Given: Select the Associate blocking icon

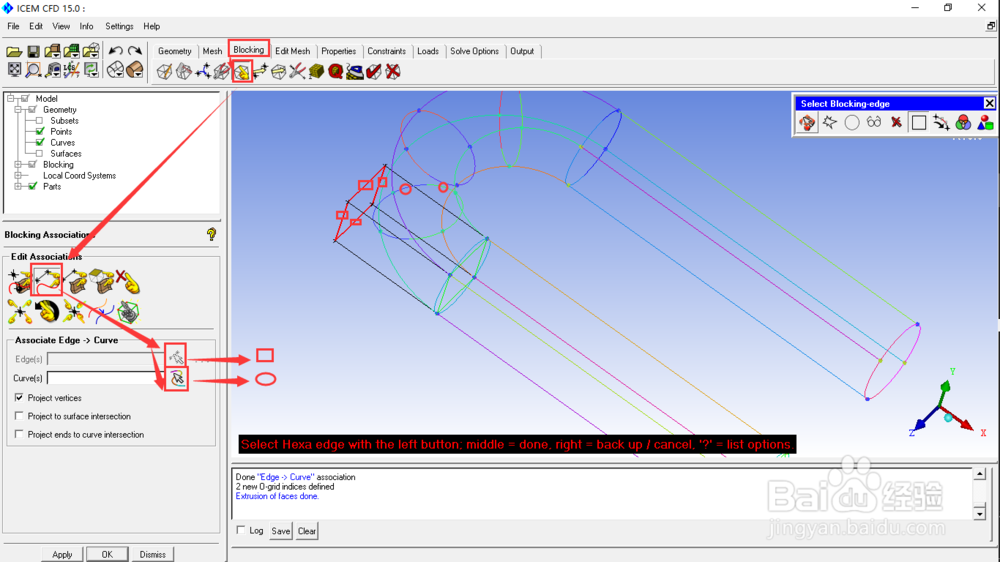Looking at the screenshot, I should point(242,71).
